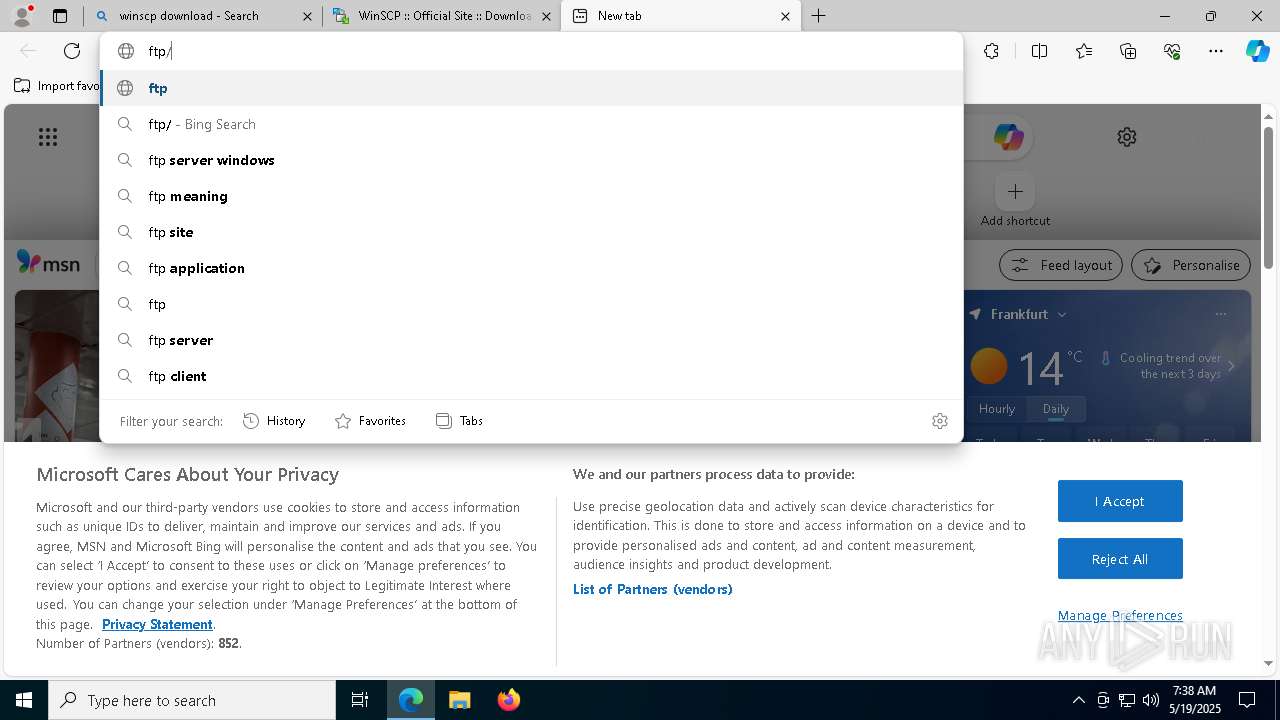Open page settings gear on new tab
This screenshot has width=1280, height=720.
coord(1127,137)
